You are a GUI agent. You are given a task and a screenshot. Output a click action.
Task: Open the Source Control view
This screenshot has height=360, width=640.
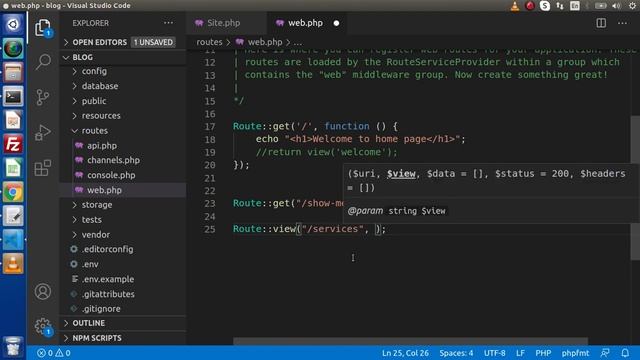click(x=42, y=97)
